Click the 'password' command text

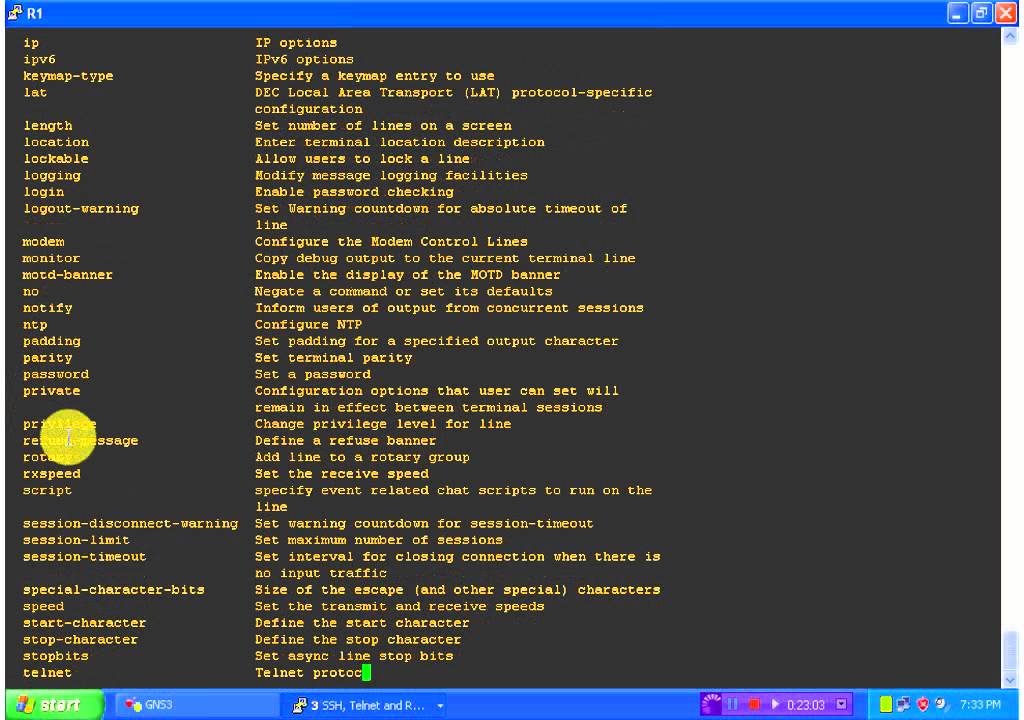tap(56, 374)
